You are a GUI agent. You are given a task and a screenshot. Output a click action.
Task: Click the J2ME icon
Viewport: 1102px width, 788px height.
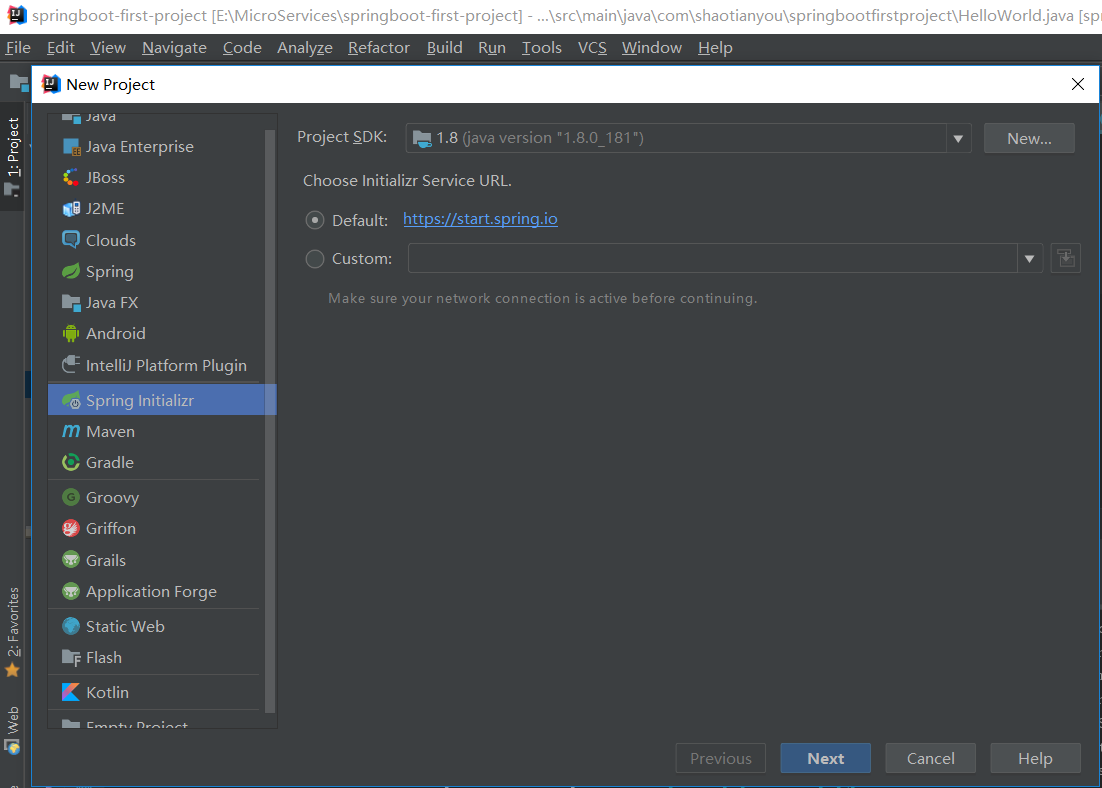coord(71,209)
